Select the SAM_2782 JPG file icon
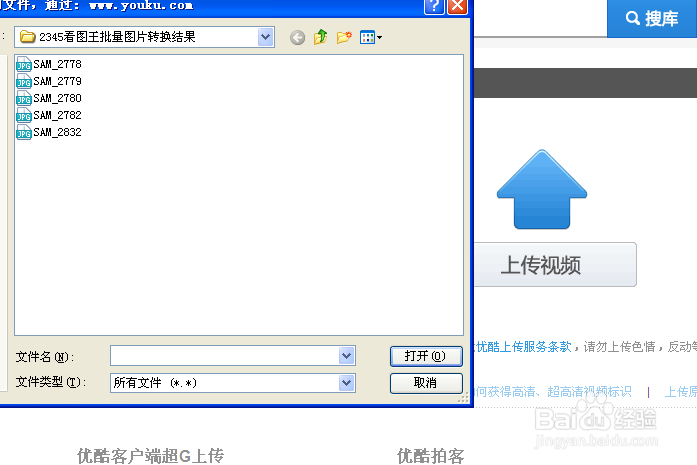 tap(24, 116)
